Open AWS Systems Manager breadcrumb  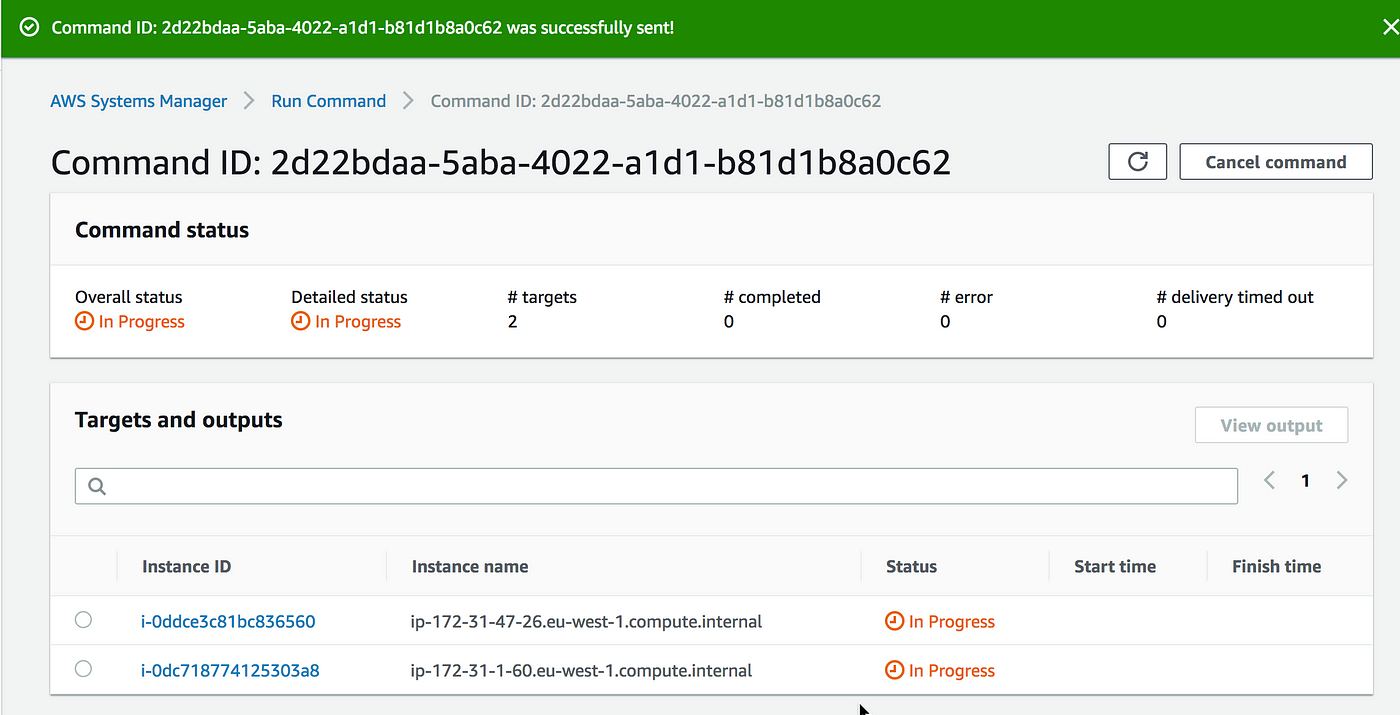coord(139,101)
